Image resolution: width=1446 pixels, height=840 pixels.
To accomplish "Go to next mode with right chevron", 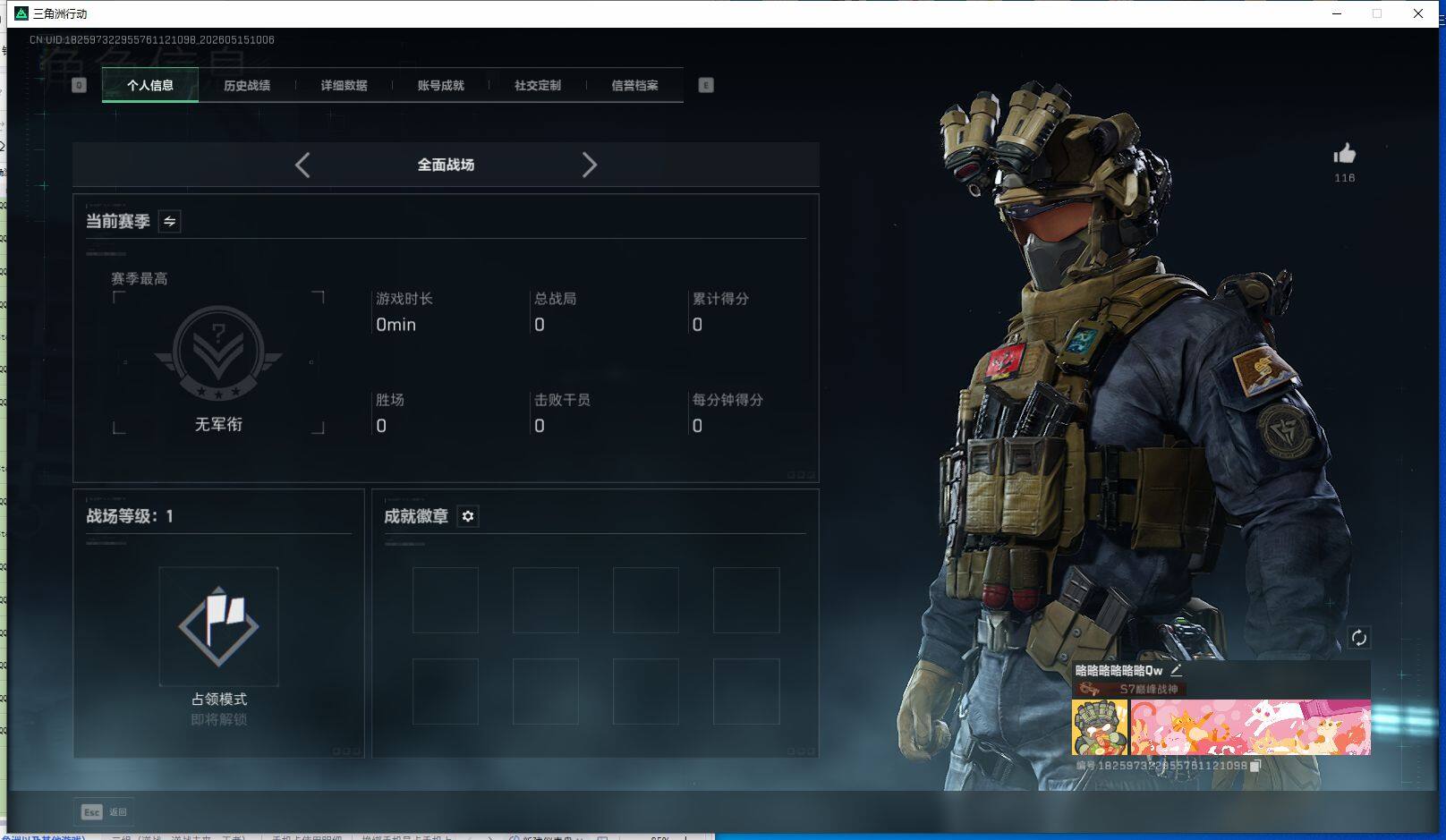I will point(589,165).
